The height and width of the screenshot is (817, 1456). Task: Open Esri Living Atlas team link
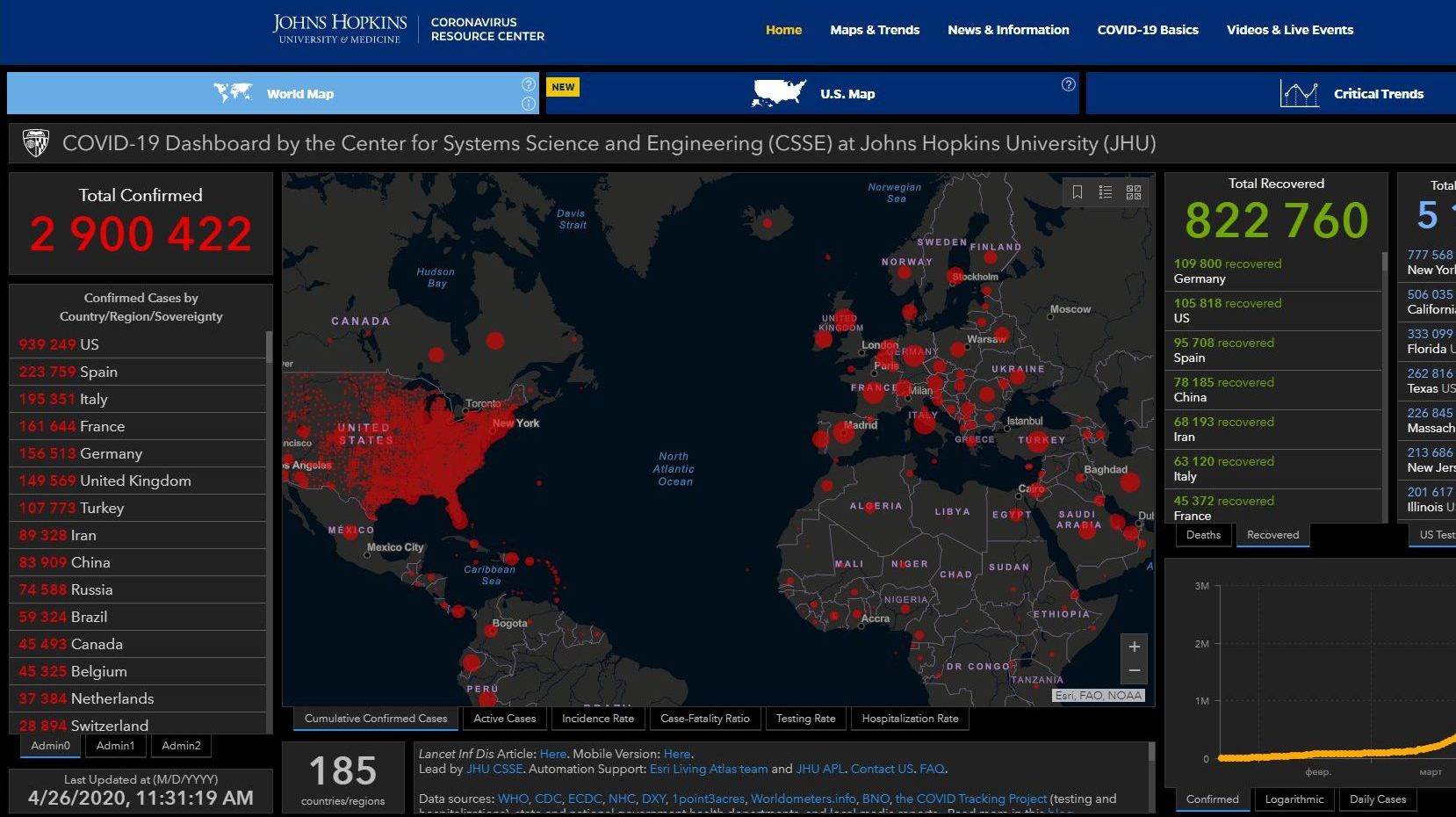click(709, 769)
